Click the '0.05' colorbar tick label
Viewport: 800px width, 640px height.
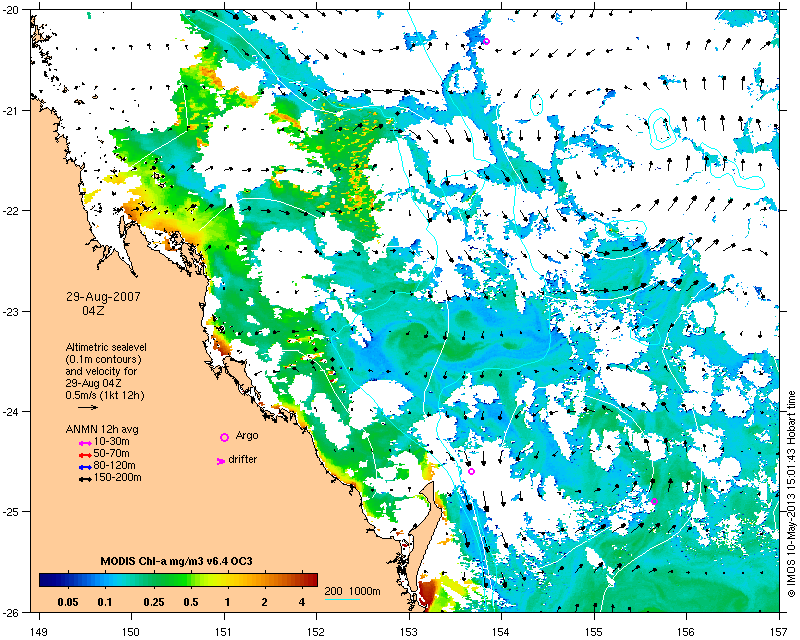tap(68, 602)
